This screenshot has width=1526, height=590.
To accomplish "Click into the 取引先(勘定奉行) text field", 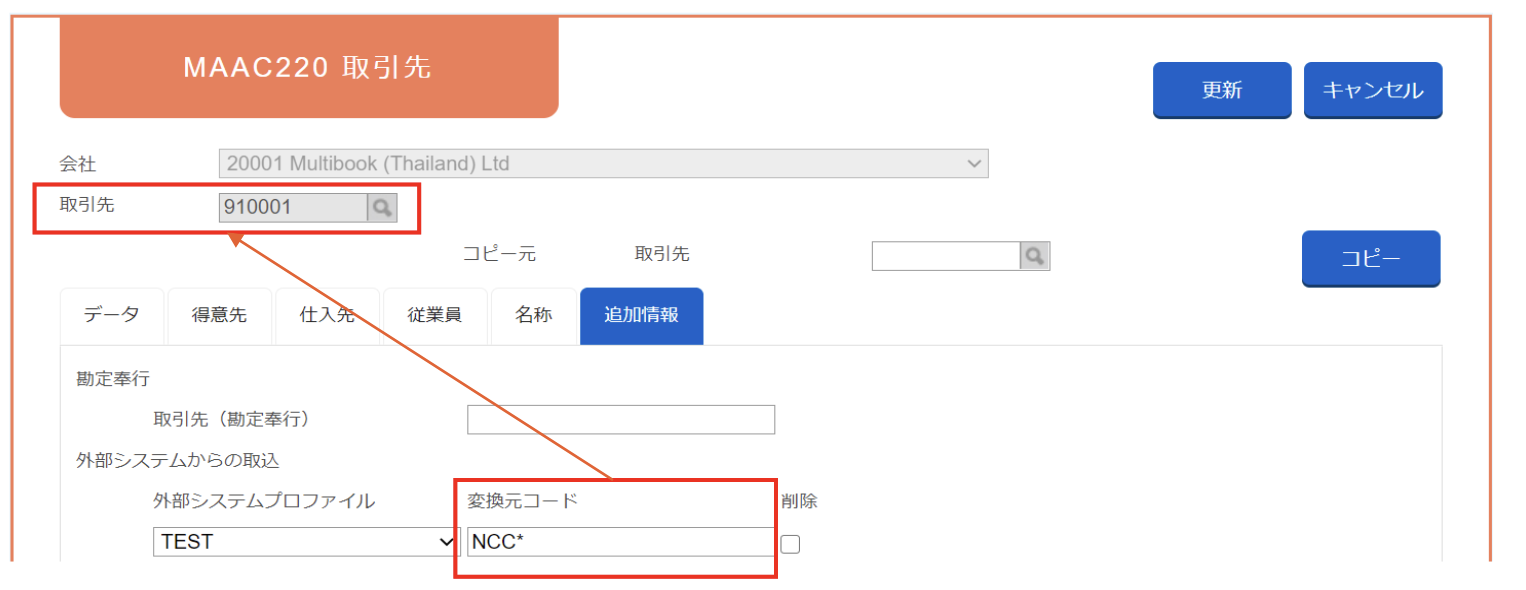I will click(x=621, y=419).
